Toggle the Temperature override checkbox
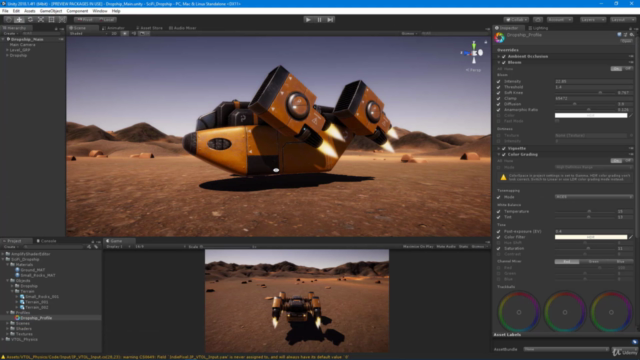This screenshot has width=640, height=360. (x=498, y=212)
